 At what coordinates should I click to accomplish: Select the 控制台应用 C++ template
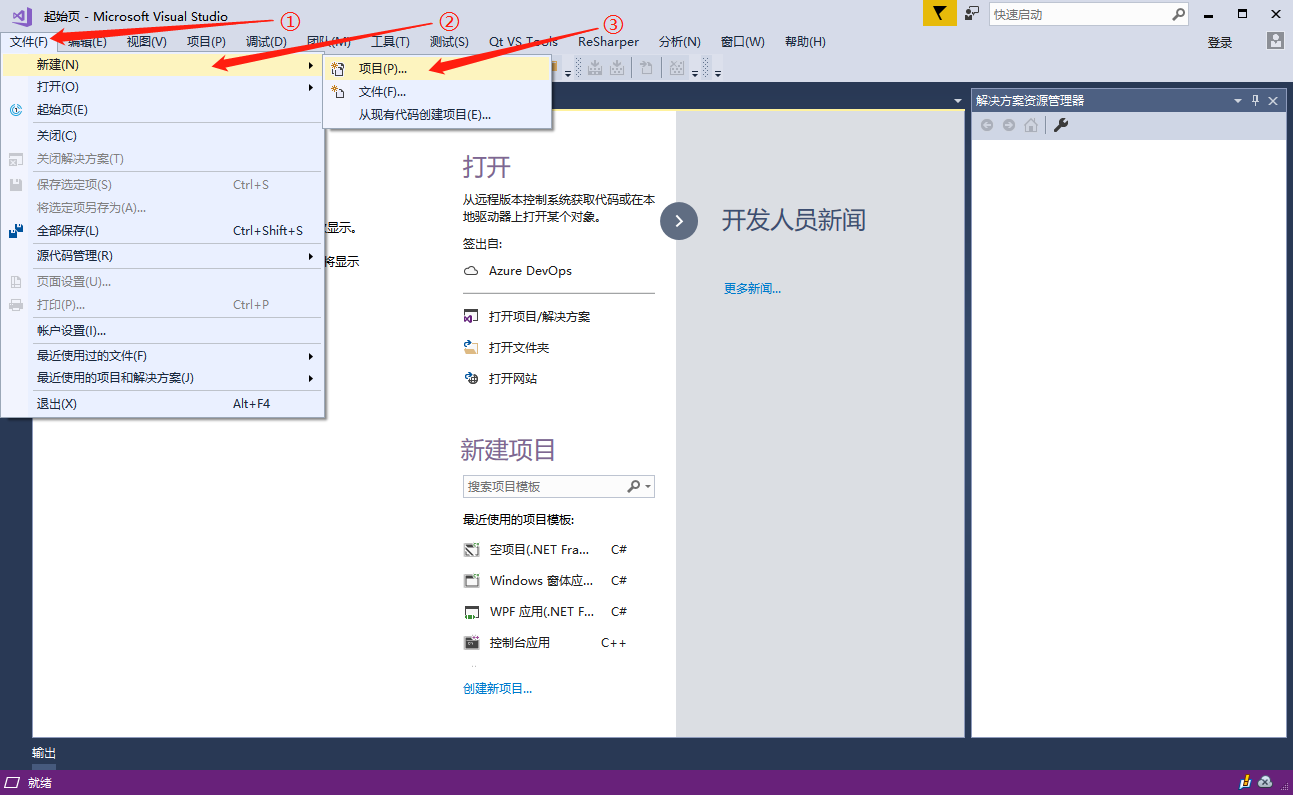coord(520,642)
